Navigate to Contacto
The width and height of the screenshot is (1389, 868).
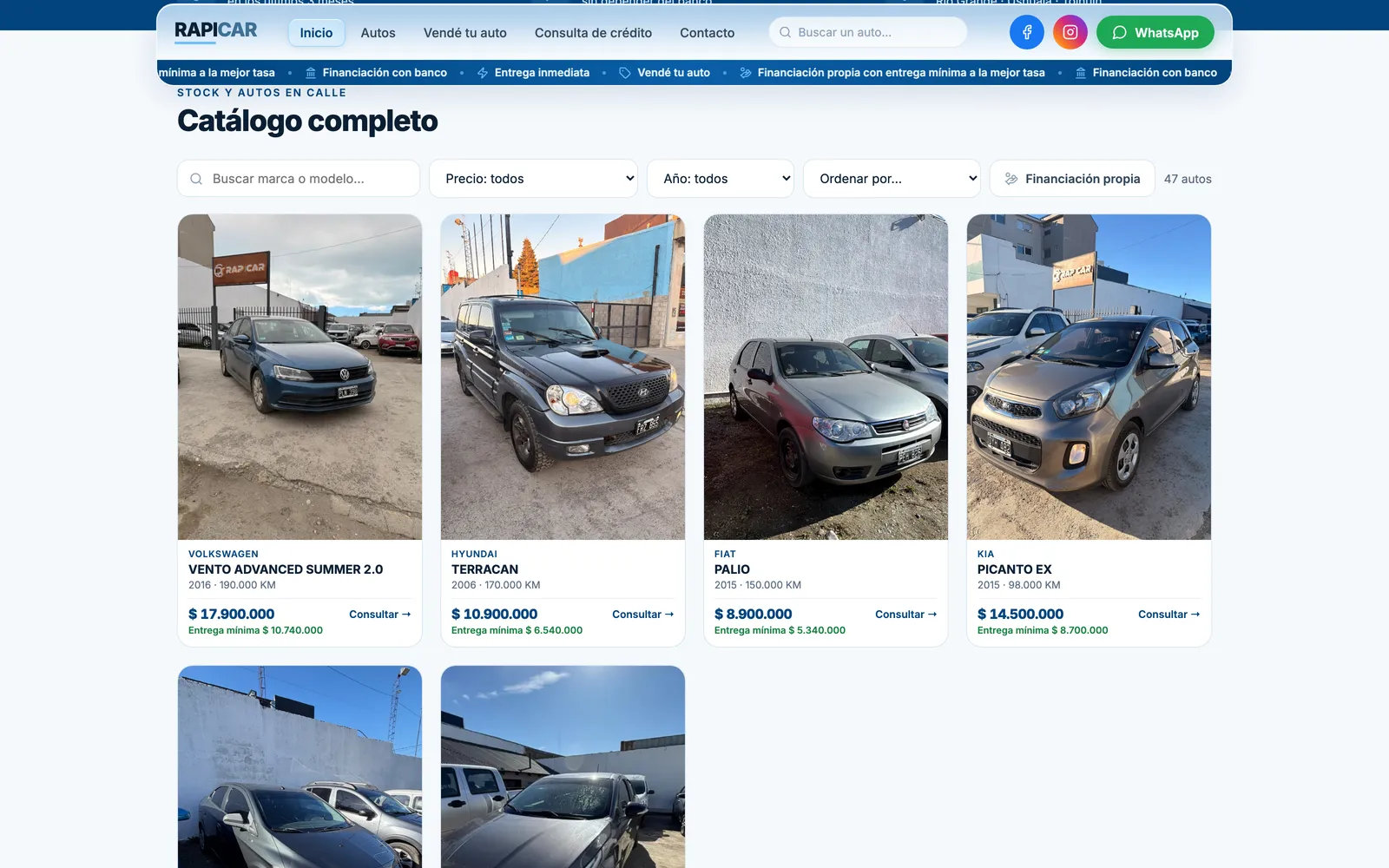coord(707,33)
